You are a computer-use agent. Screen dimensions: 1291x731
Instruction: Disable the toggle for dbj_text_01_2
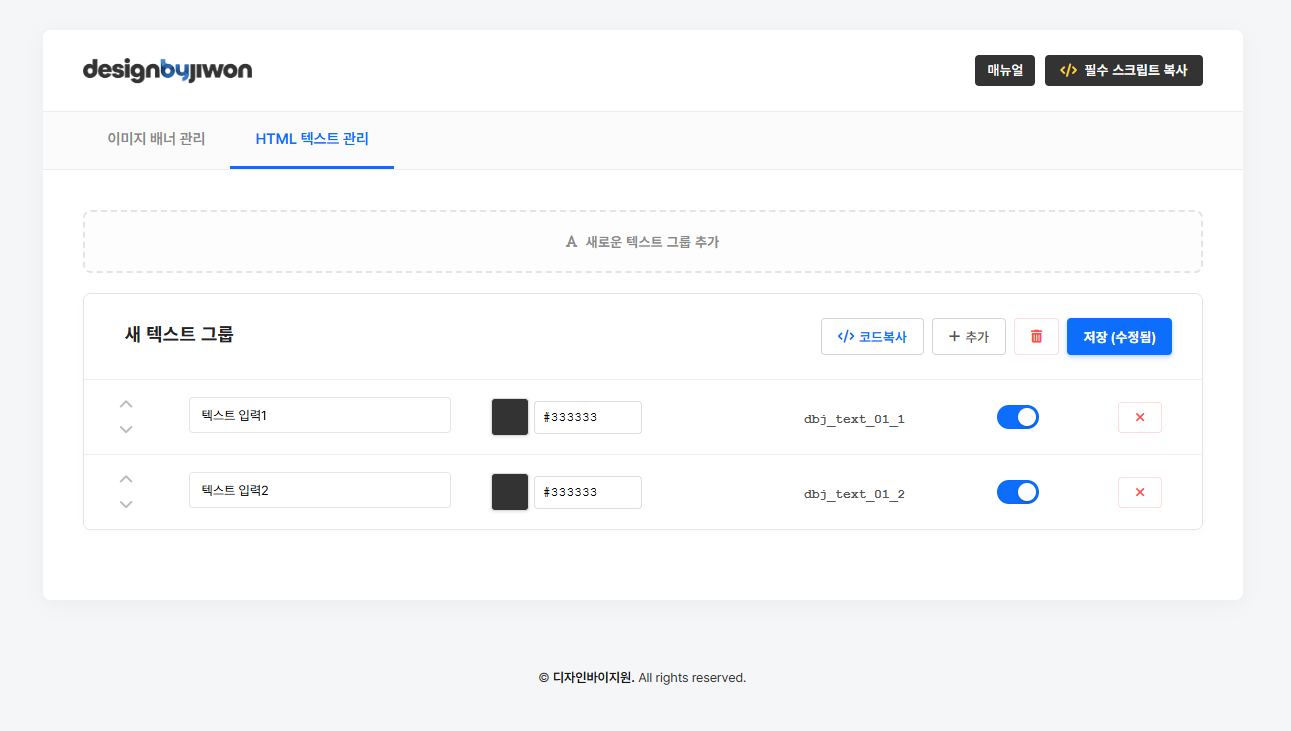pyautogui.click(x=1017, y=492)
